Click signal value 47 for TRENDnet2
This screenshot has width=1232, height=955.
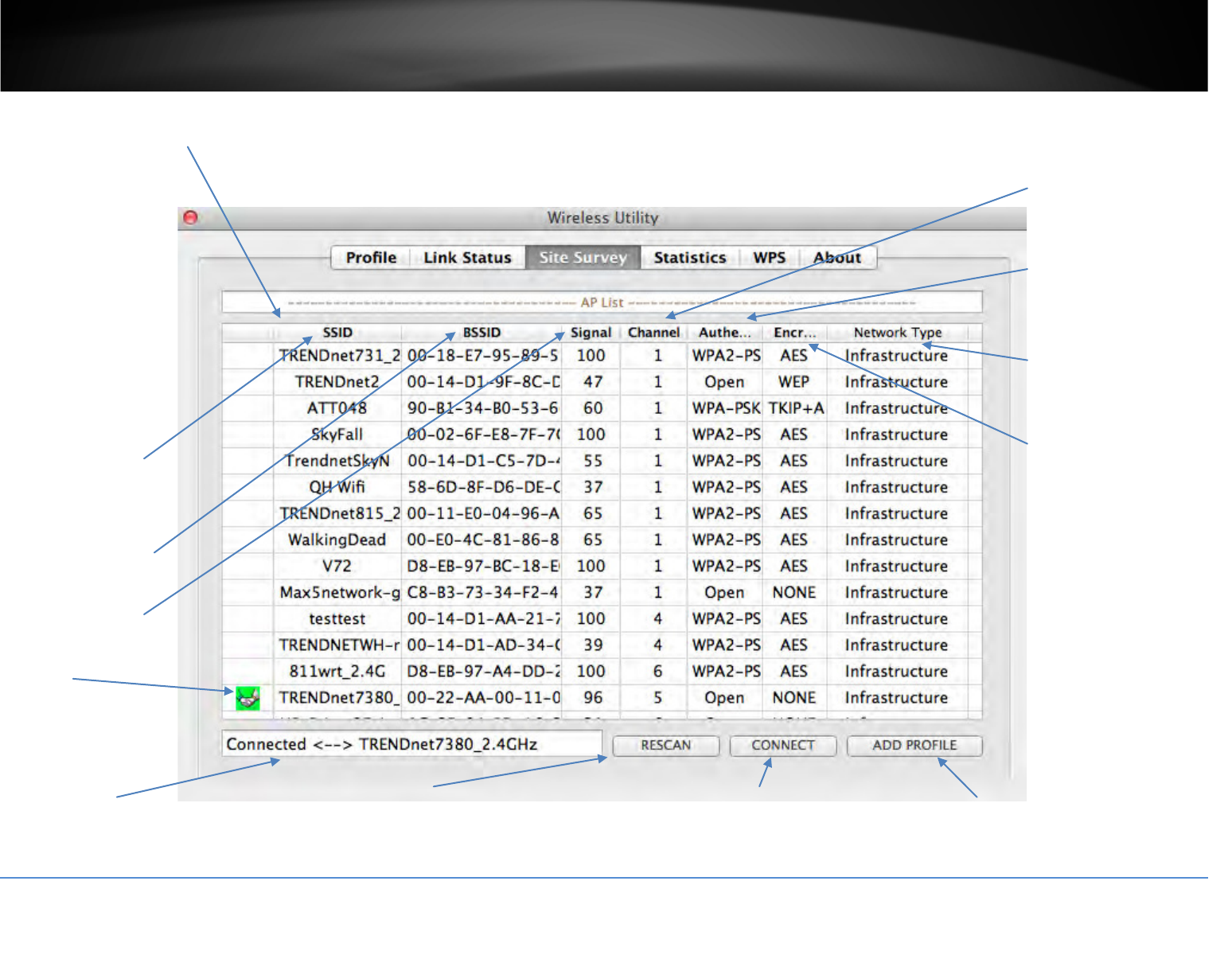[x=592, y=382]
